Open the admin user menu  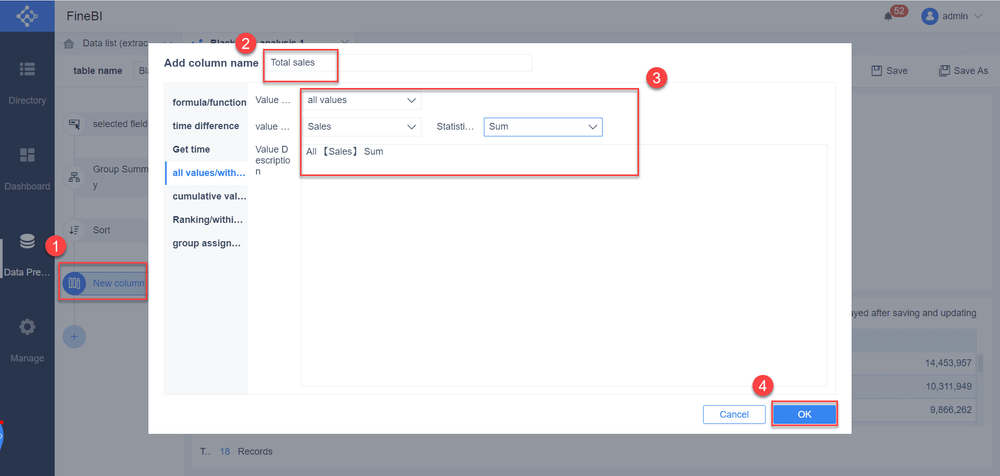click(952, 16)
